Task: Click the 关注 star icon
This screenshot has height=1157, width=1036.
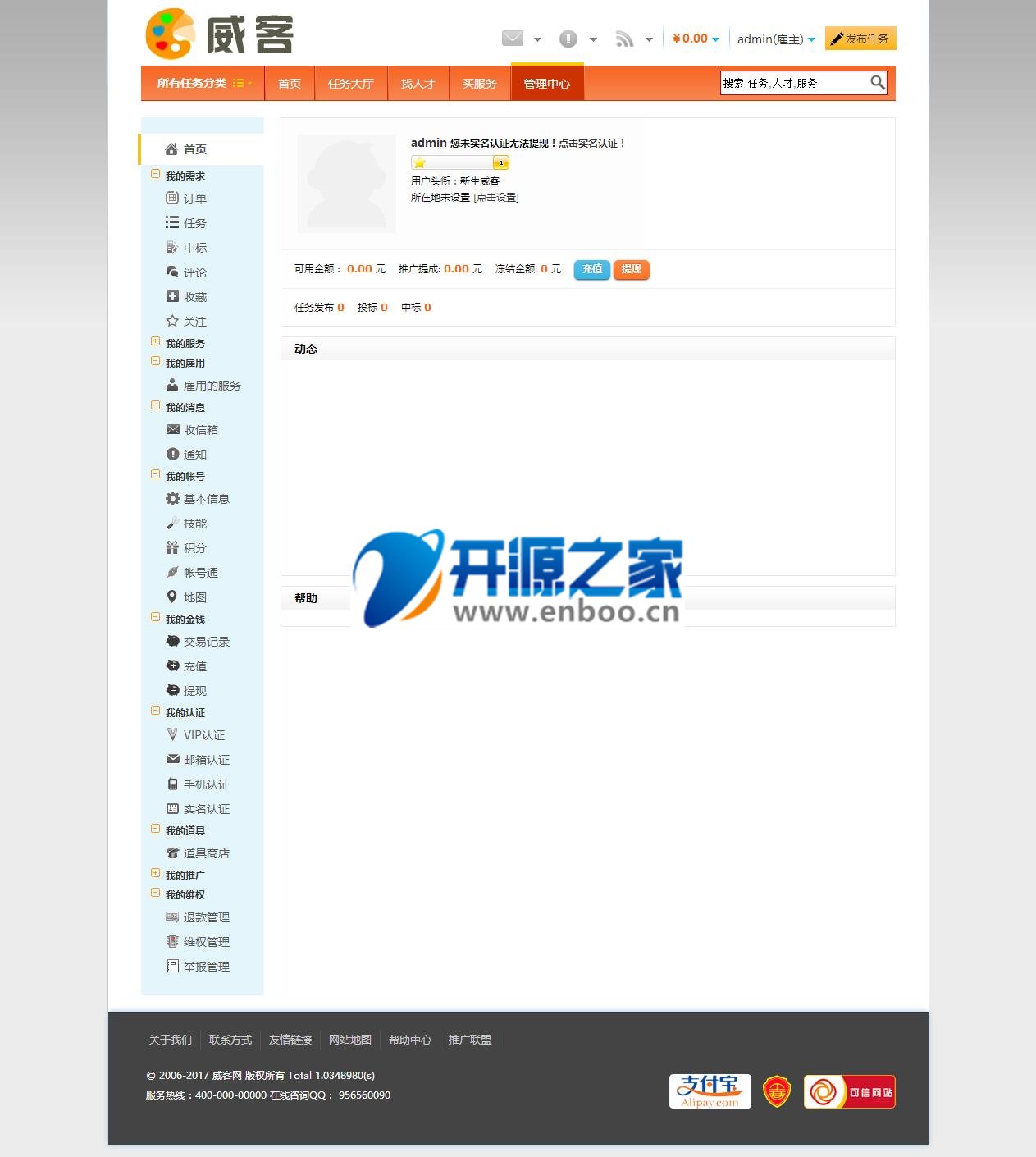Action: [172, 321]
